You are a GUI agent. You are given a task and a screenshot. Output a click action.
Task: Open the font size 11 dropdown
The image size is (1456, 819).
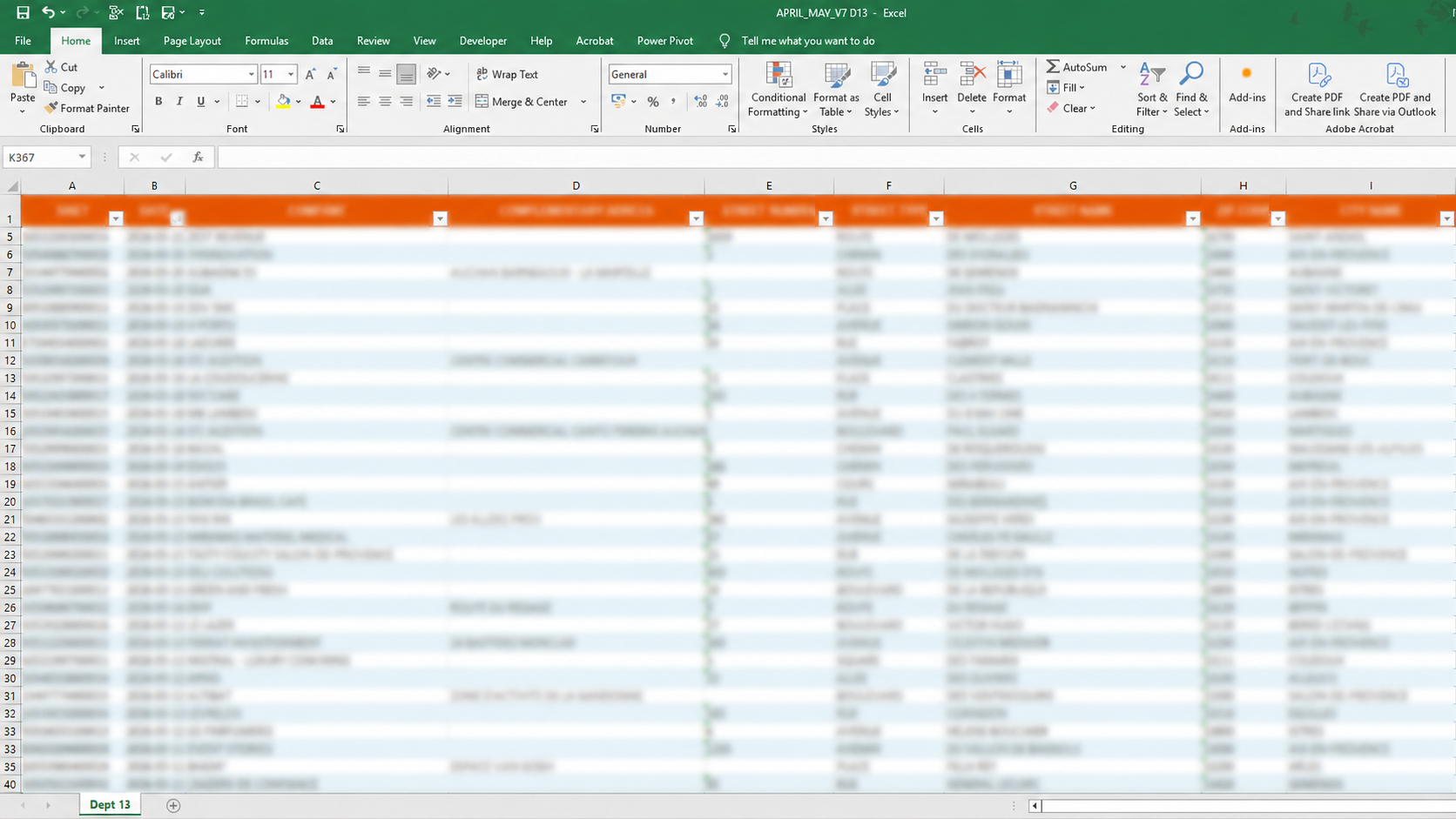291,75
